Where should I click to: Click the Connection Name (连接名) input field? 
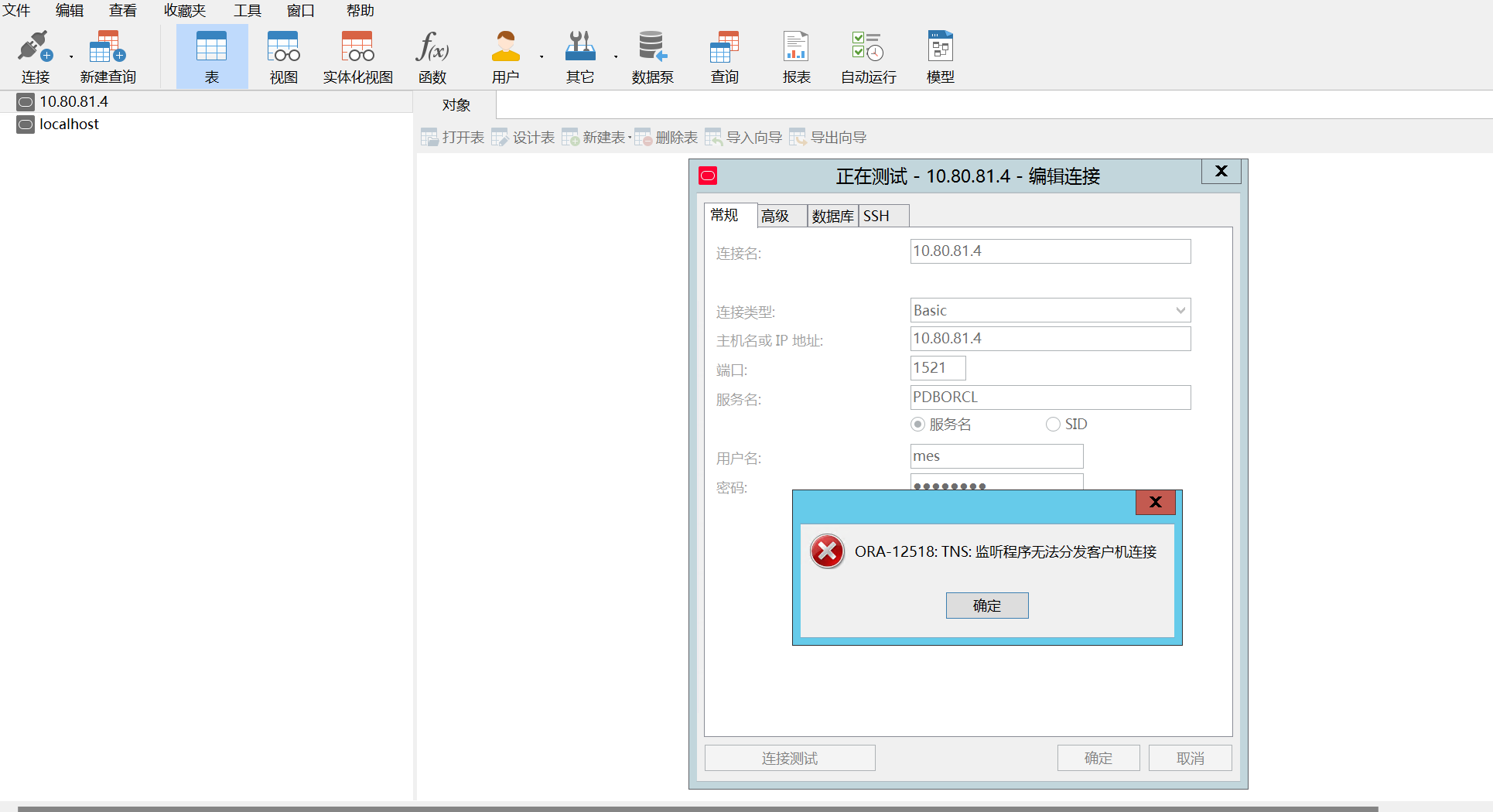[1051, 251]
